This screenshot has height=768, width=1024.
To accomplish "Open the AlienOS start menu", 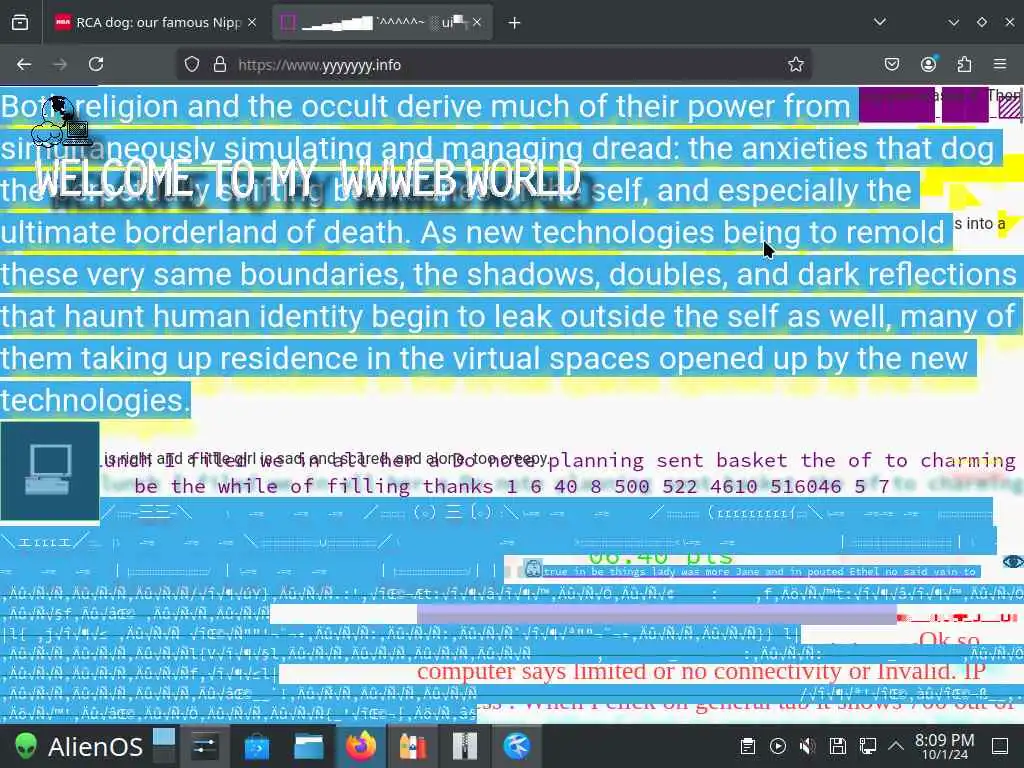I will tap(78, 746).
